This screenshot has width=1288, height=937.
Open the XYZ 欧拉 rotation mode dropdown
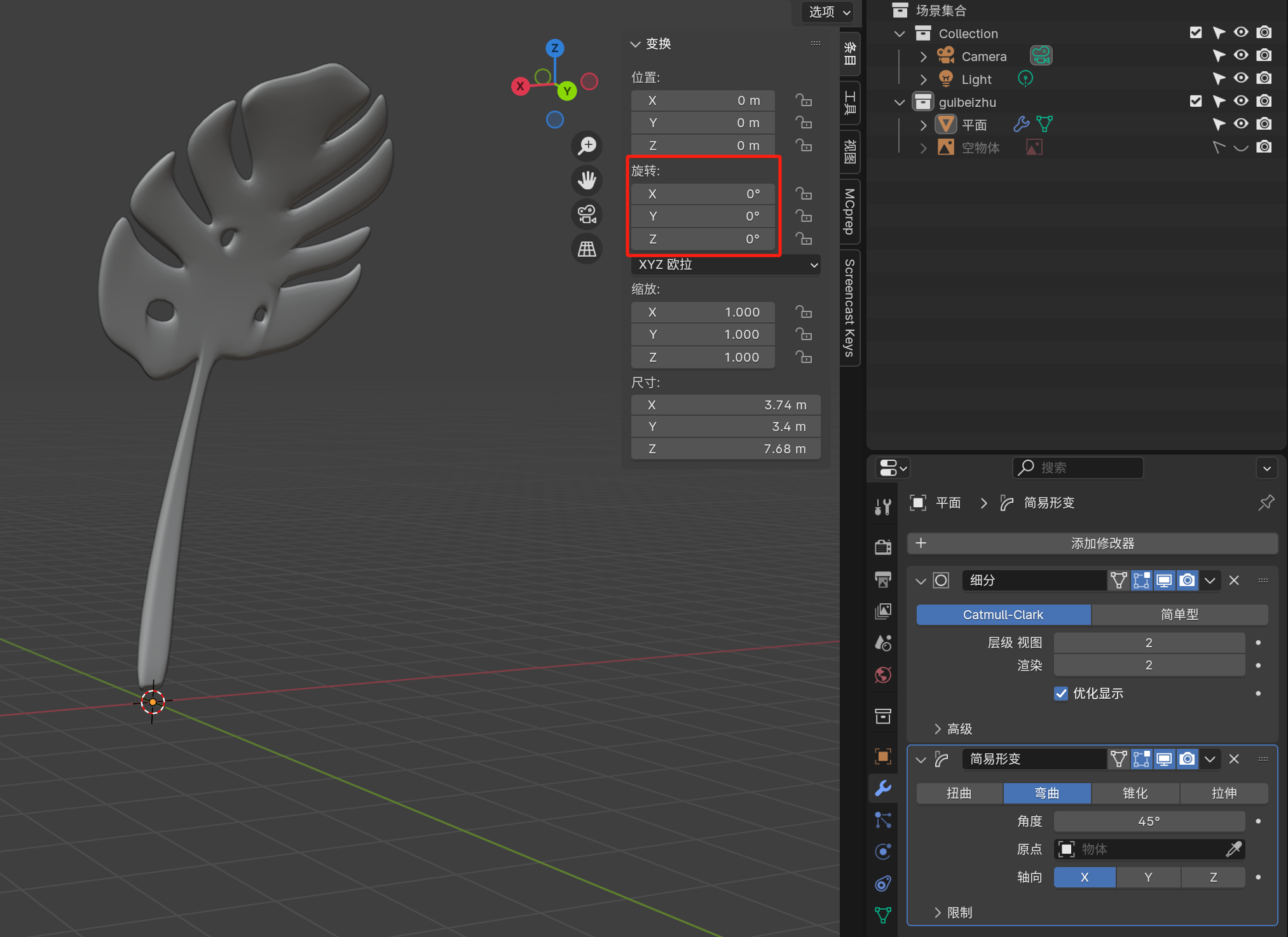[x=725, y=264]
